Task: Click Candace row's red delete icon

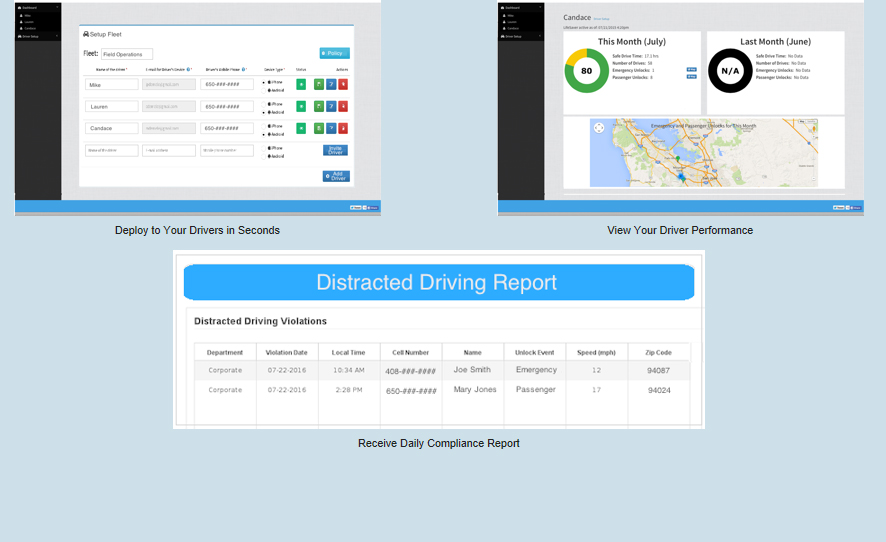Action: tap(343, 128)
